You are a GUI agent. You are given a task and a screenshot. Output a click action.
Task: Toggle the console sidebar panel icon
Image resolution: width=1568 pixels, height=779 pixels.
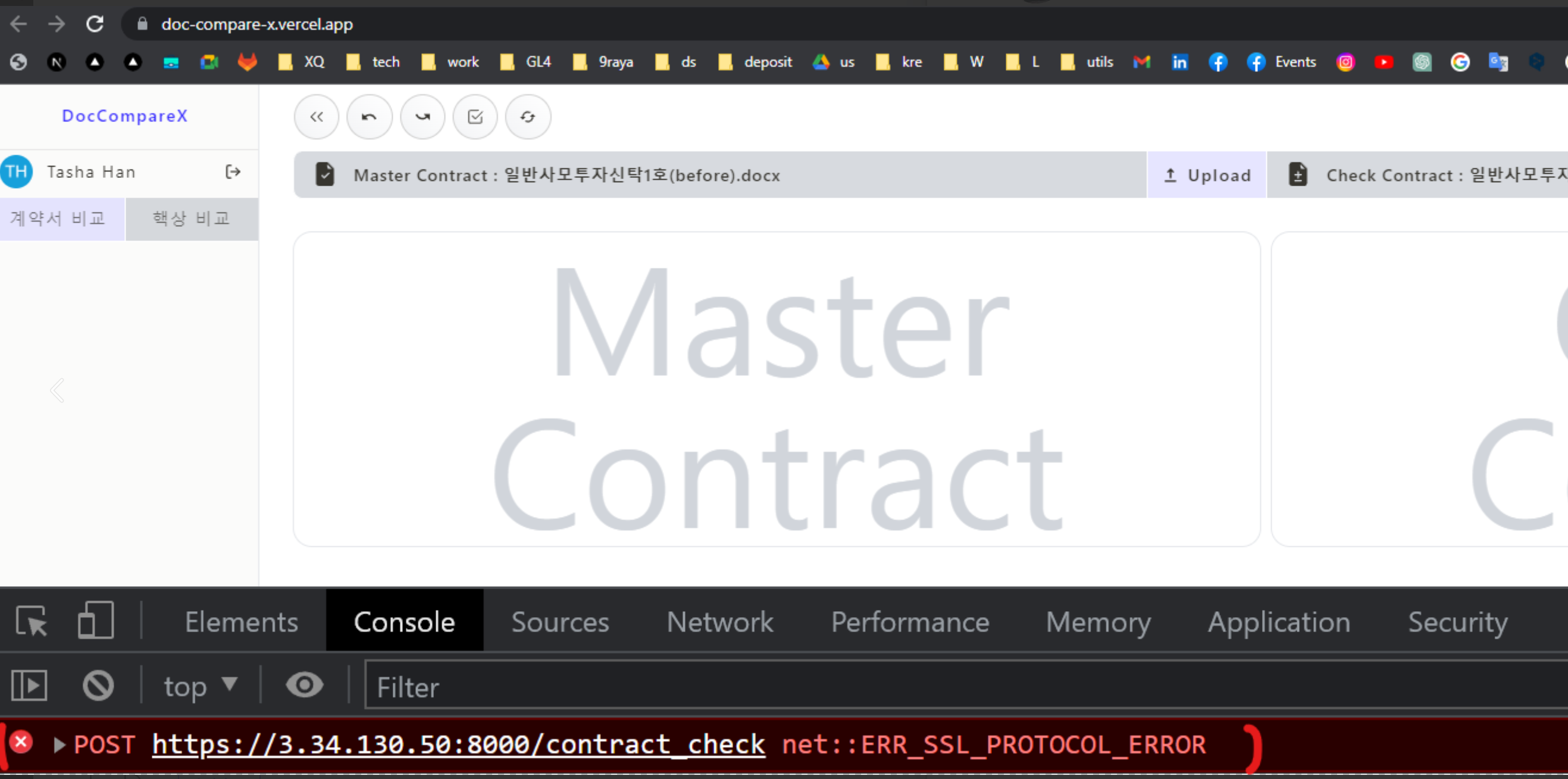[29, 686]
